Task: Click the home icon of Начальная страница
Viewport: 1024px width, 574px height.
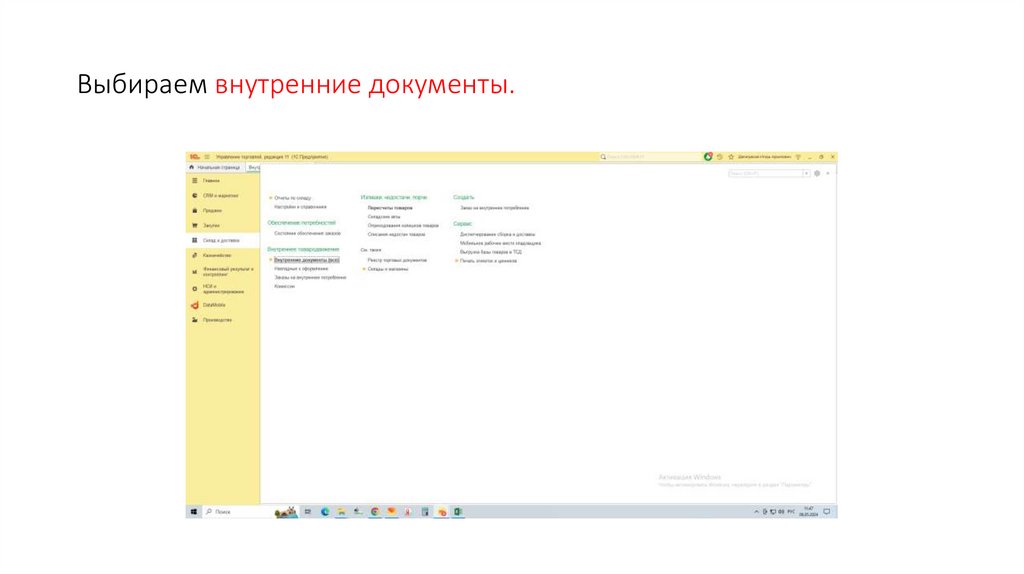Action: click(x=191, y=167)
